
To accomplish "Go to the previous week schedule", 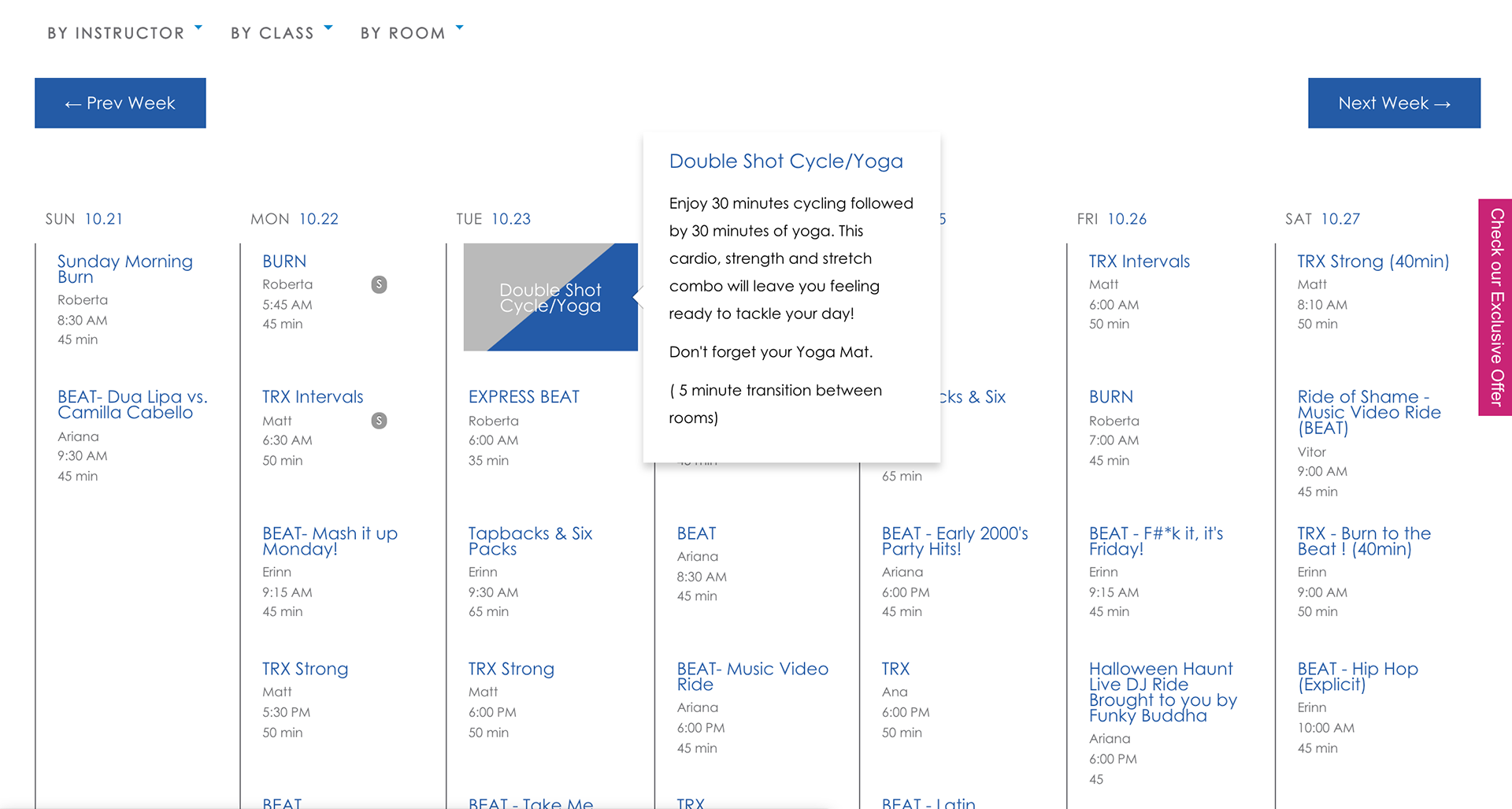I will (x=120, y=103).
